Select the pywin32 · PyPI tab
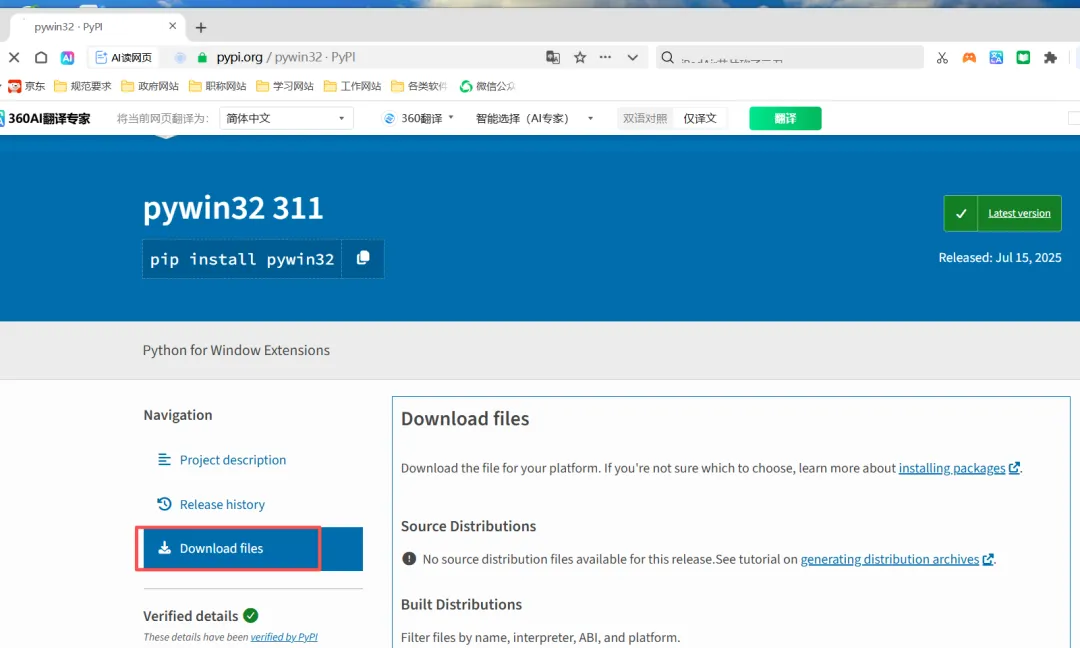 tap(96, 27)
